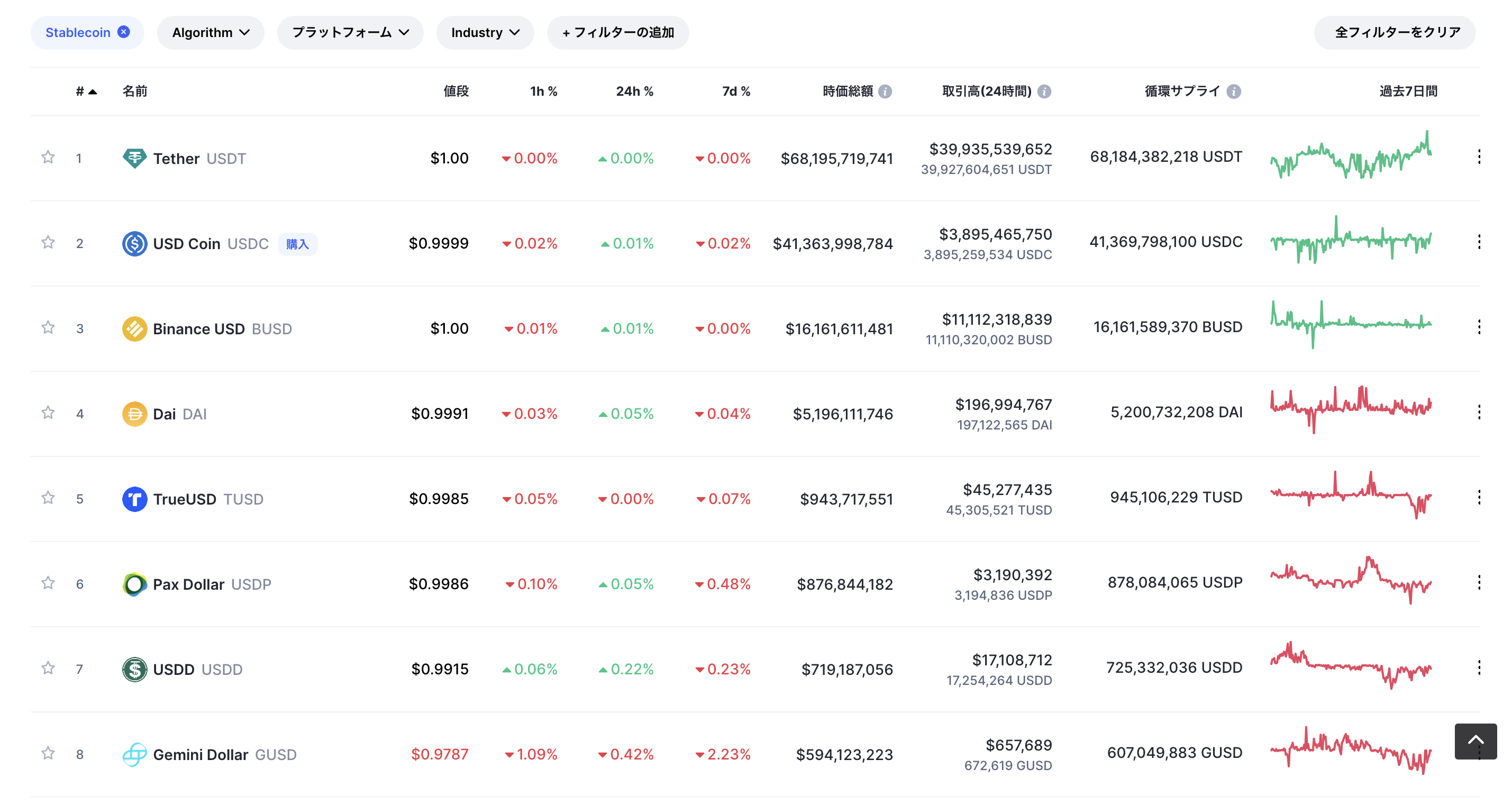Open the more-options menu for Dai
Viewport: 1512px width, 805px height.
[x=1479, y=412]
